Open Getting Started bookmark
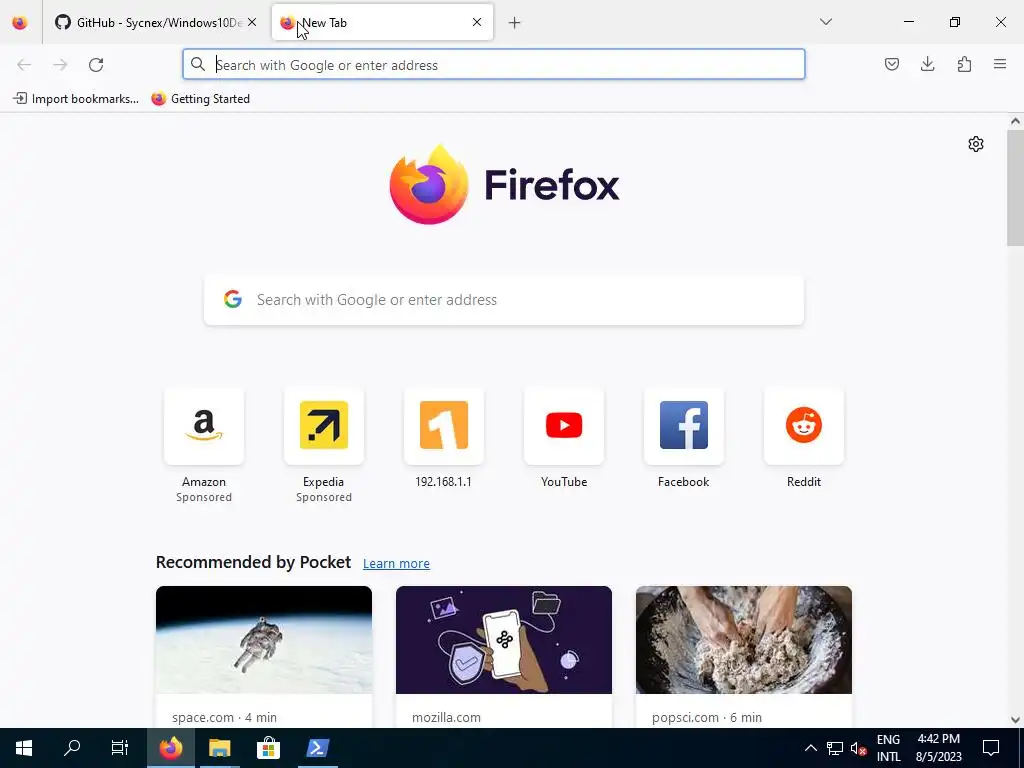This screenshot has width=1024, height=768. [x=200, y=99]
